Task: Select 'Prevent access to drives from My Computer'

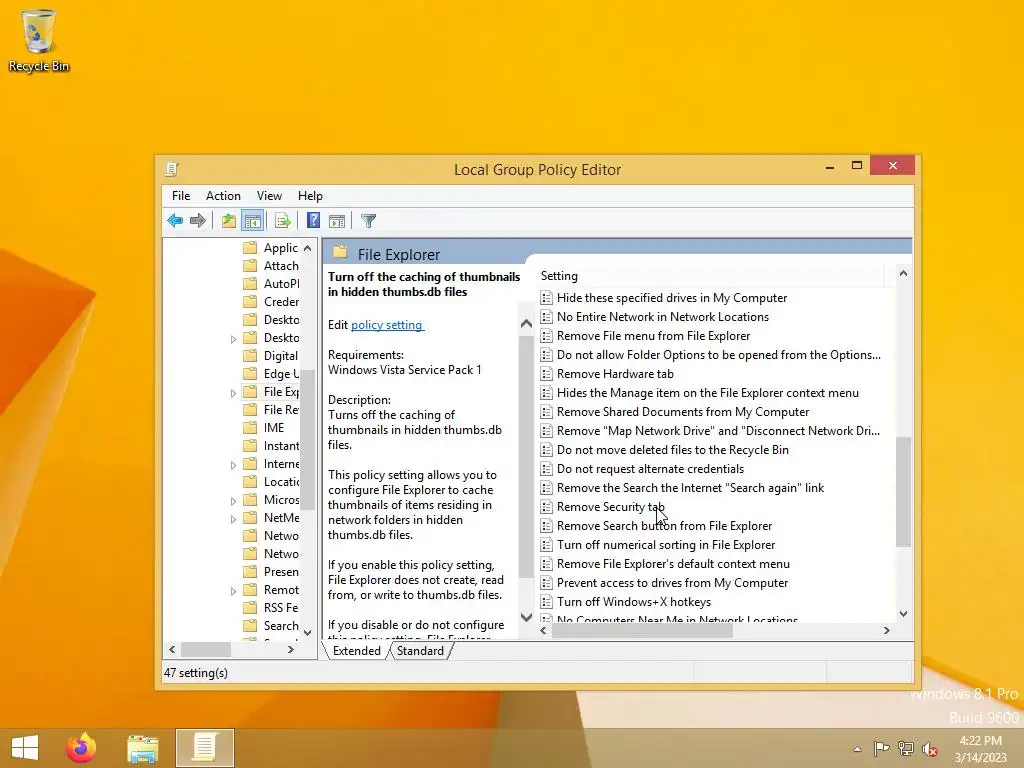Action: click(x=673, y=583)
